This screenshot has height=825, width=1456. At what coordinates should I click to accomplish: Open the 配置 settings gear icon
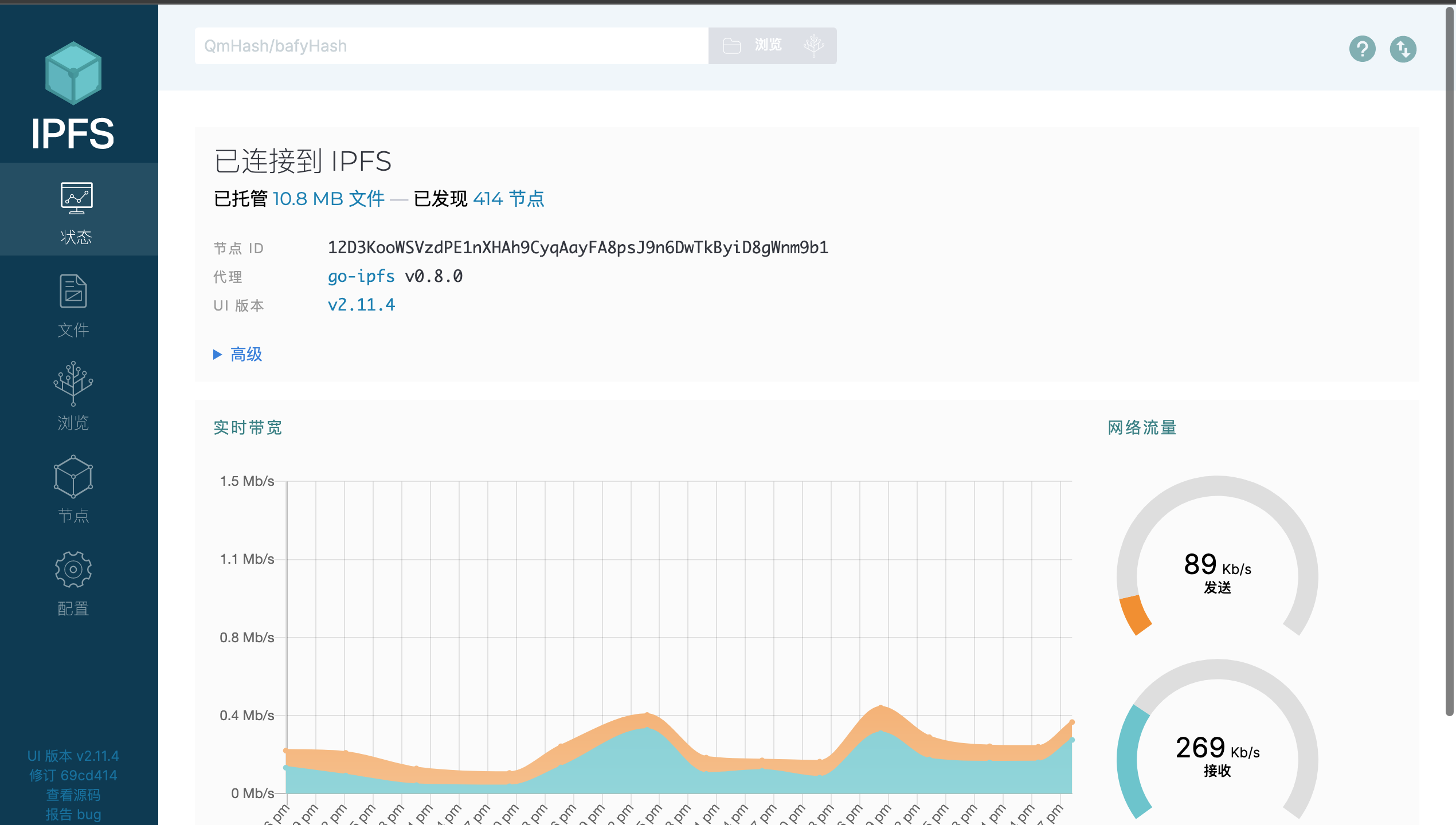click(73, 569)
